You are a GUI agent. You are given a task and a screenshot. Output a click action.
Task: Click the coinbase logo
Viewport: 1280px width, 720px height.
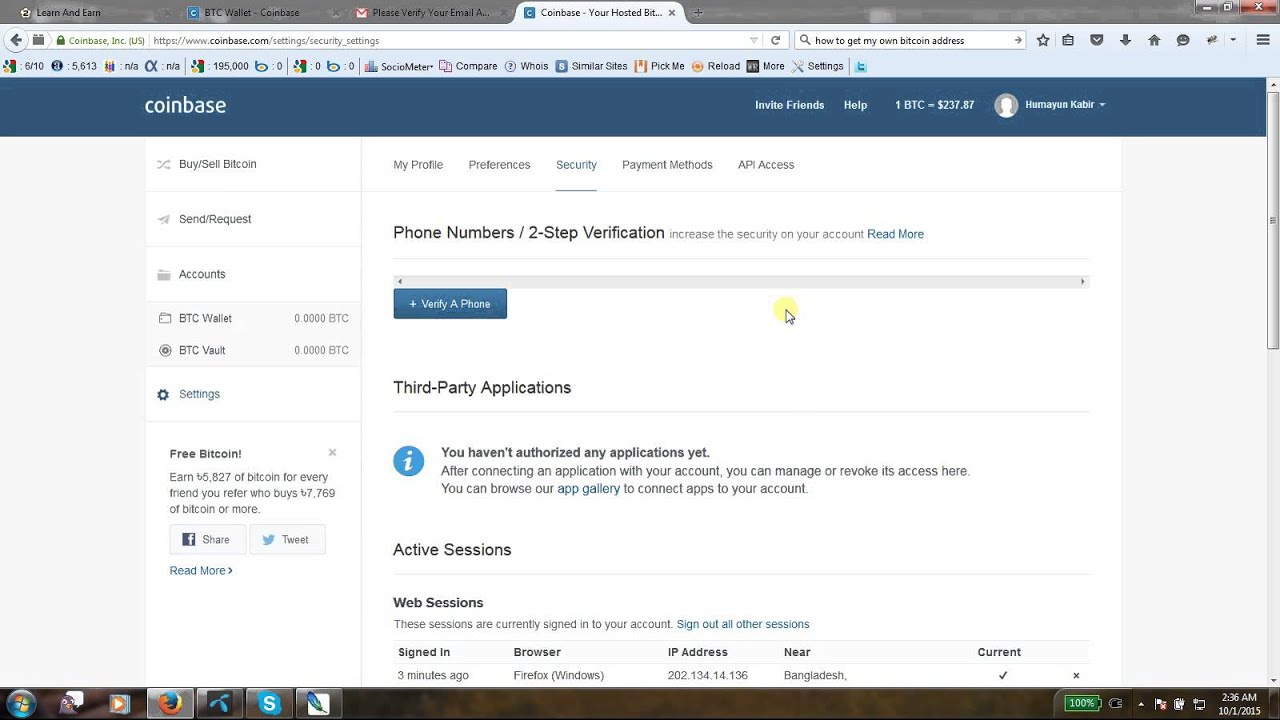185,105
